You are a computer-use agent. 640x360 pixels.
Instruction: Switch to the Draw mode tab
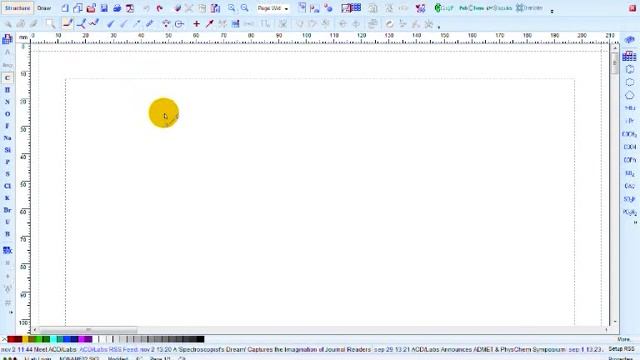click(x=44, y=8)
